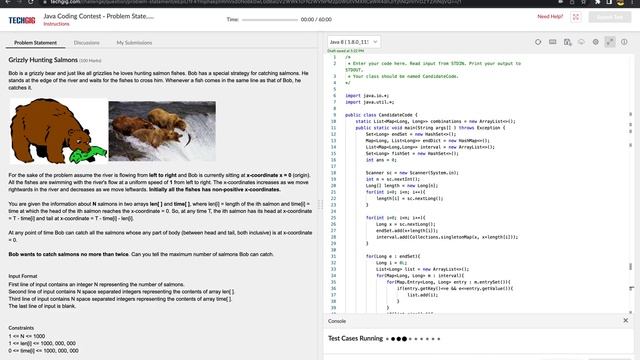Click the 'import java.io.*;' line
This screenshot has width=640, height=360.
coord(367,96)
